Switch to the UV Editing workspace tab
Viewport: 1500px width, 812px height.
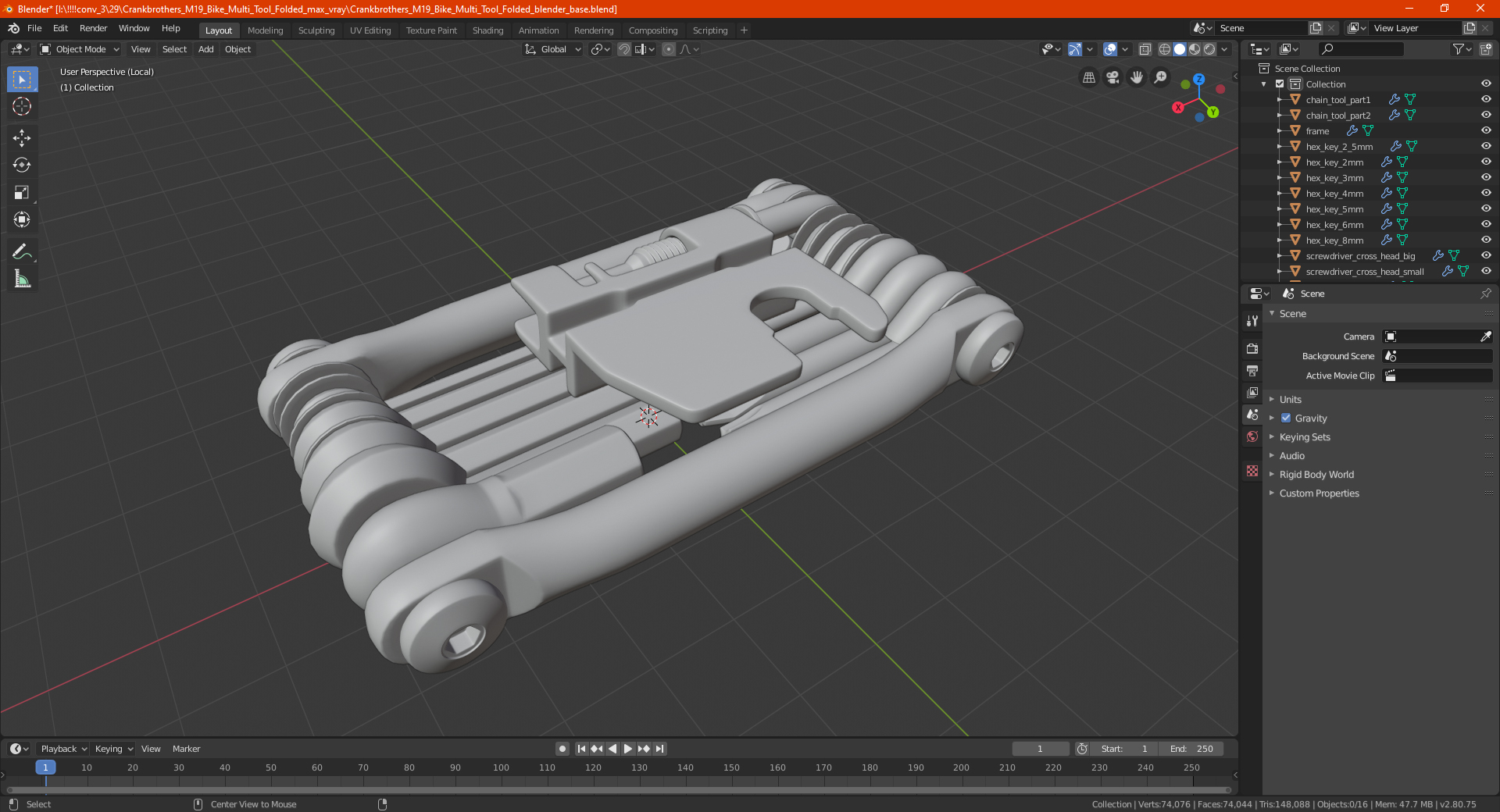370,30
